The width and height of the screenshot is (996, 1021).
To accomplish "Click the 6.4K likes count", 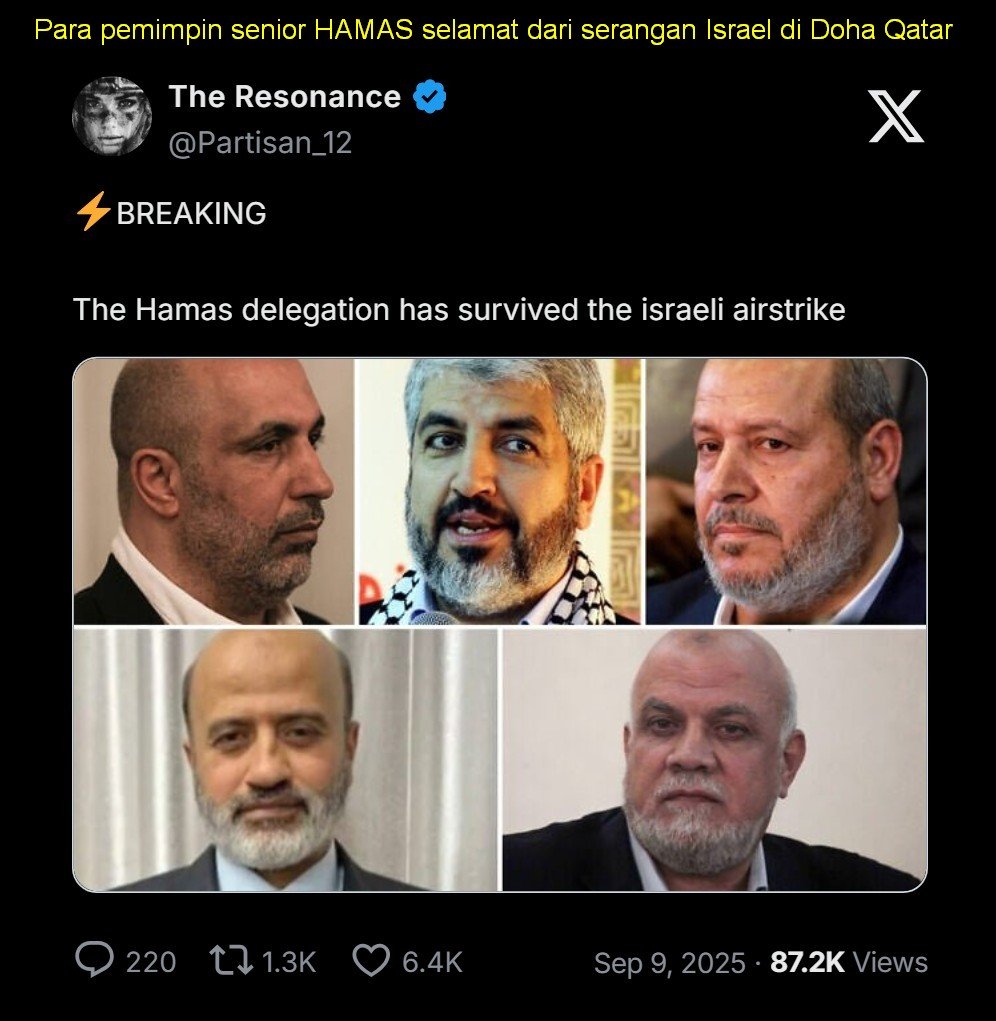I will coord(432,963).
